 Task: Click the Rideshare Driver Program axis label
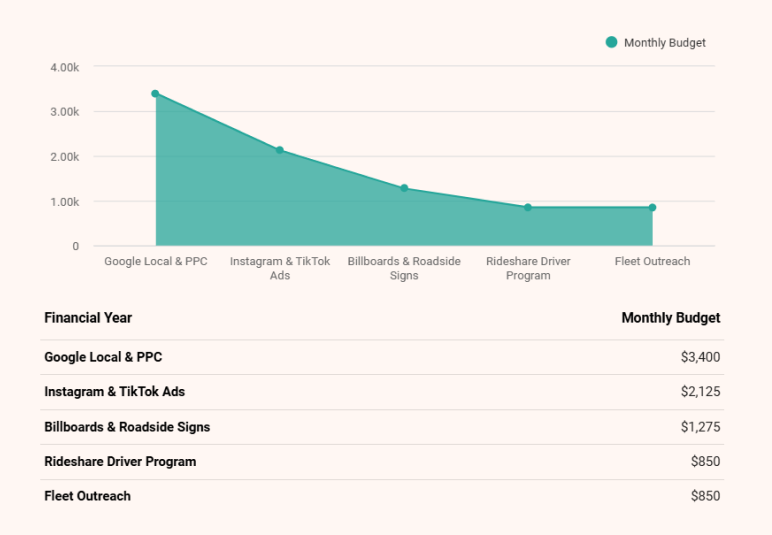coord(528,268)
